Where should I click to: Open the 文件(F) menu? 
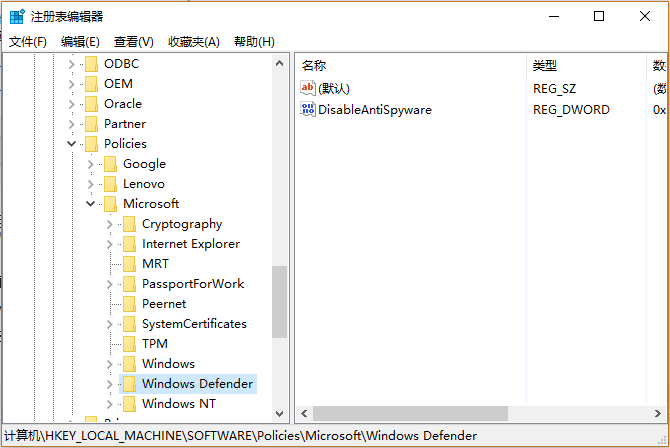tap(28, 41)
